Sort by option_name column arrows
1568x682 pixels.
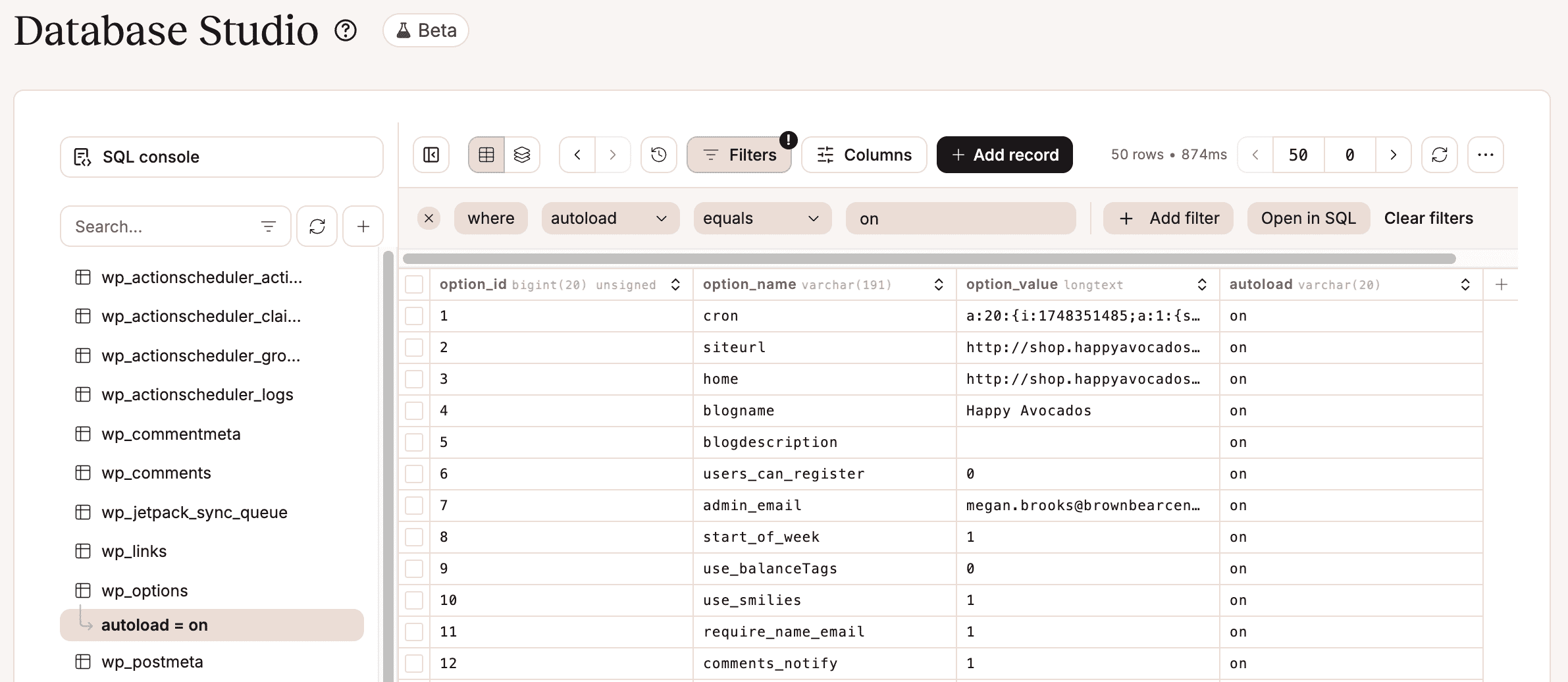click(939, 284)
